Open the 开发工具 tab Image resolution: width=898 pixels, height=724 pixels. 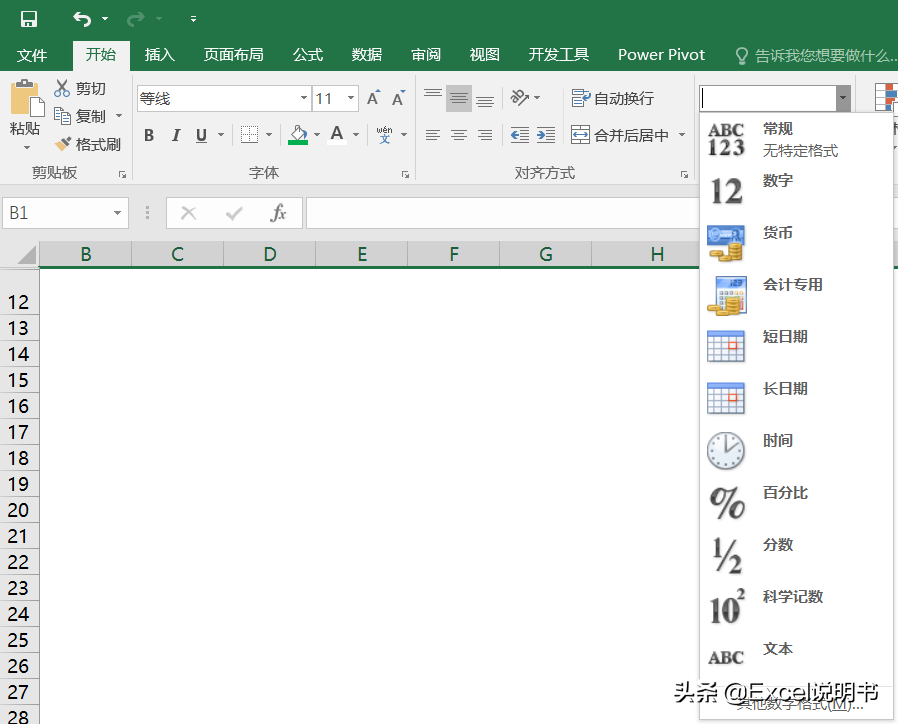tap(558, 55)
